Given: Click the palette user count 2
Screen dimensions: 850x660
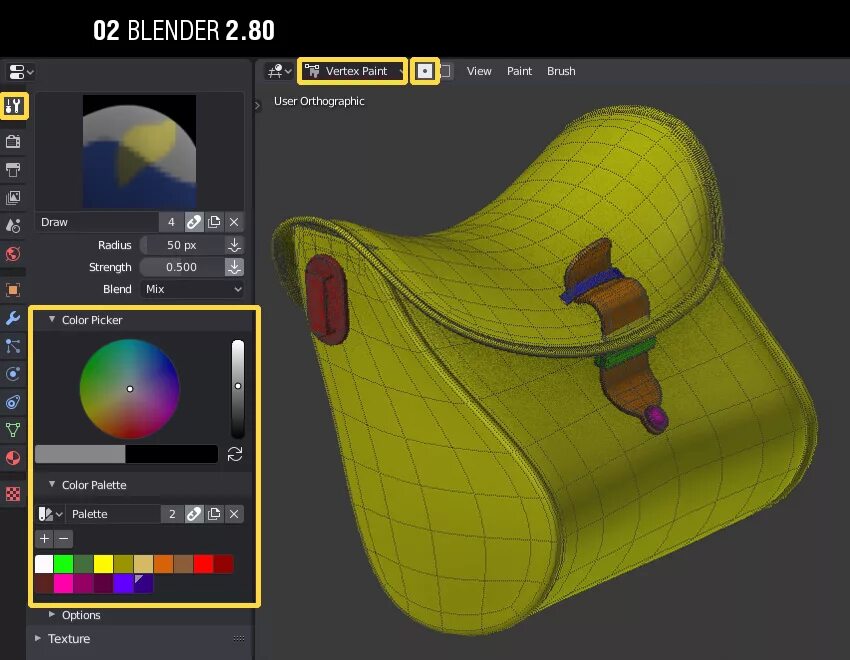Looking at the screenshot, I should pyautogui.click(x=172, y=514).
